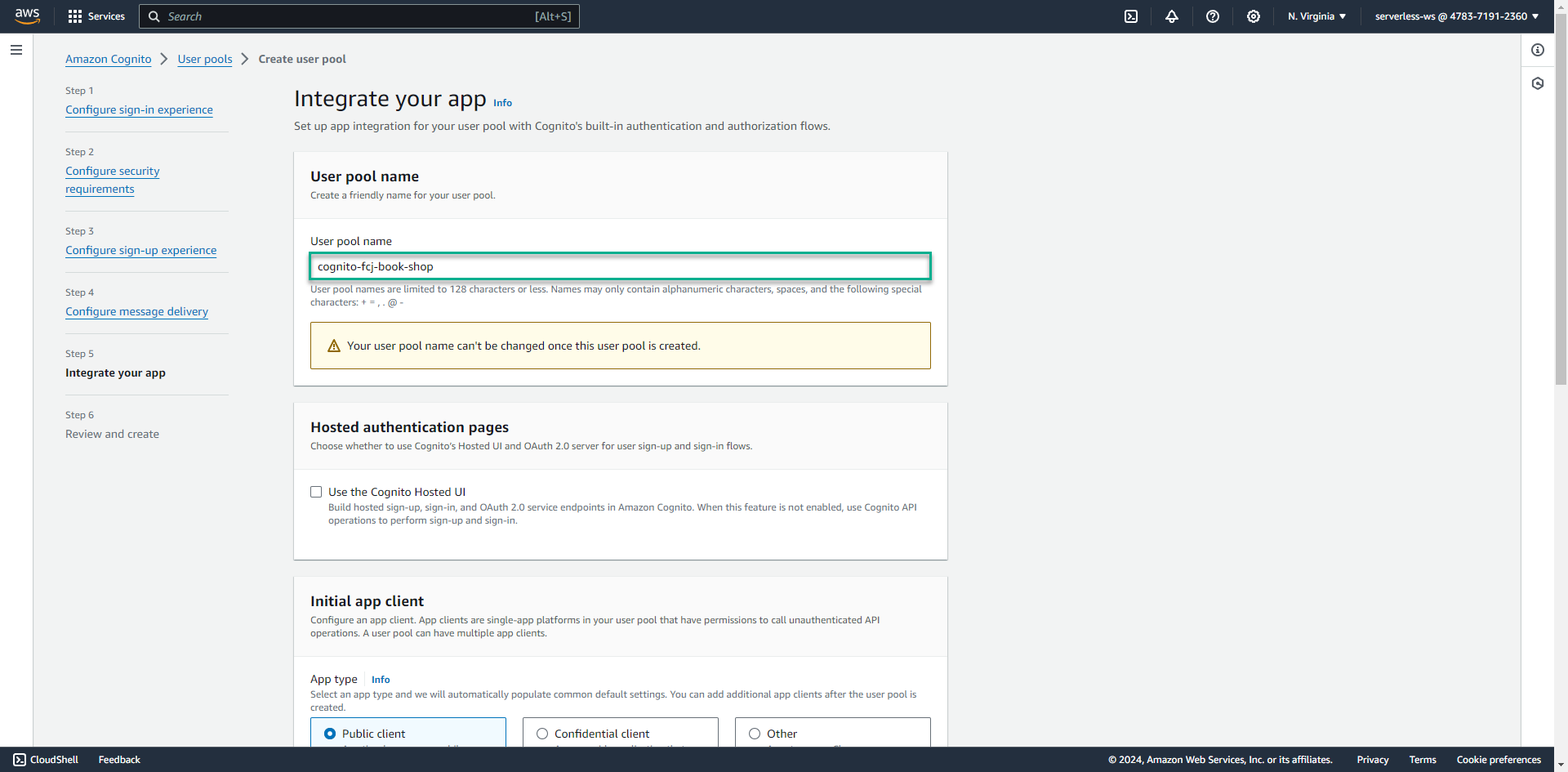This screenshot has height=772, width=1568.
Task: Open Terms link in footer
Action: (1423, 760)
